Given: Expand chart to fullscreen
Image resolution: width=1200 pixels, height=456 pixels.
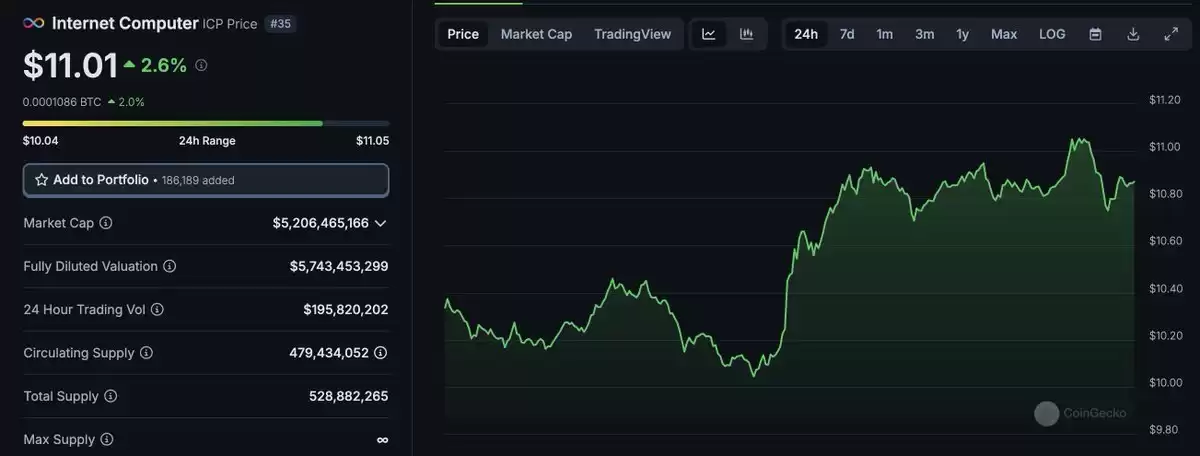Looking at the screenshot, I should point(1171,34).
